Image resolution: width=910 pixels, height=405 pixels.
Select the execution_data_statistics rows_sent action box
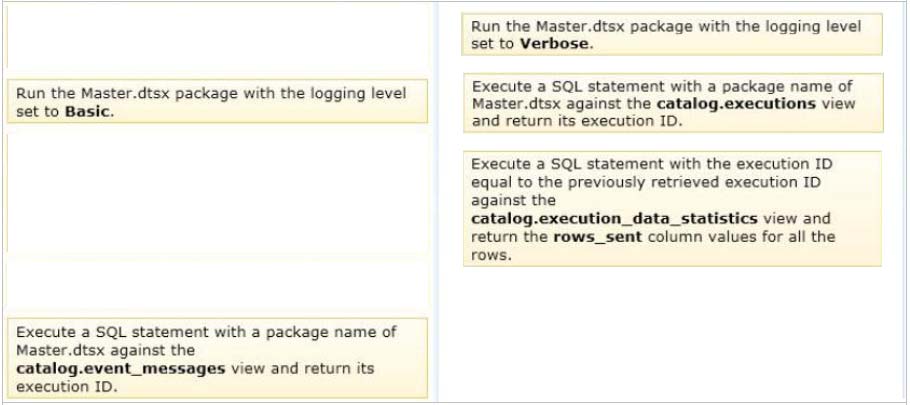[x=672, y=209]
